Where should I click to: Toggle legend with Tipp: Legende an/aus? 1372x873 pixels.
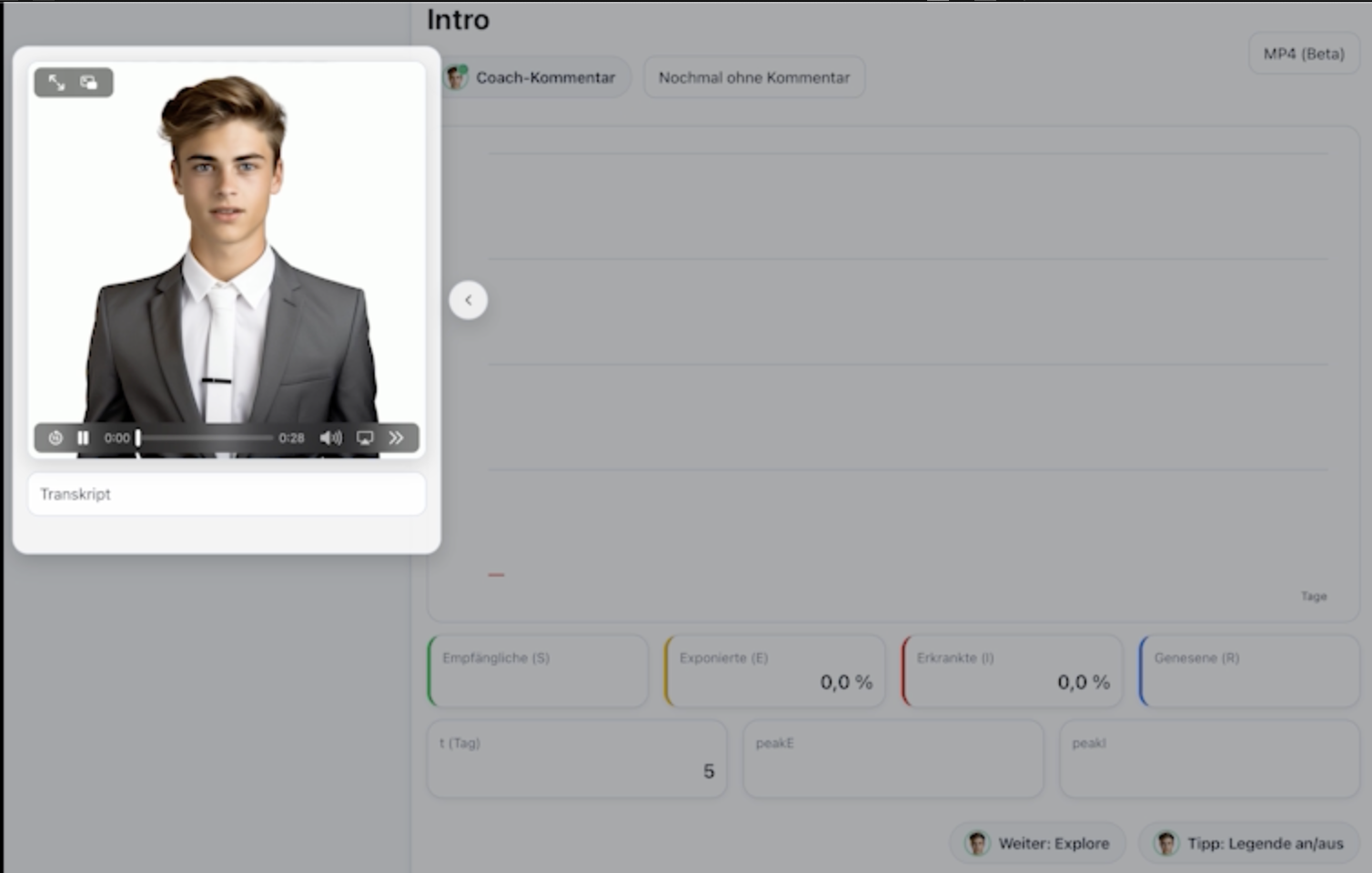point(1249,843)
